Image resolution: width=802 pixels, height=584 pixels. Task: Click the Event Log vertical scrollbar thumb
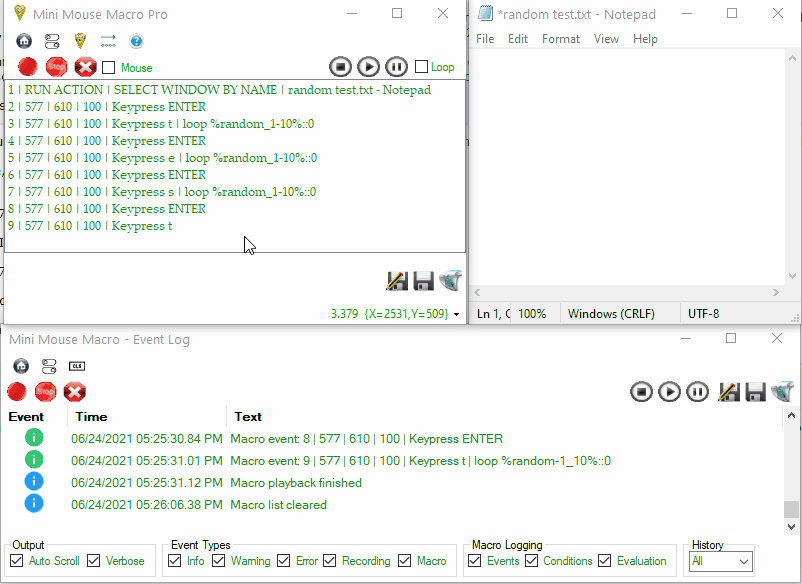click(x=791, y=509)
